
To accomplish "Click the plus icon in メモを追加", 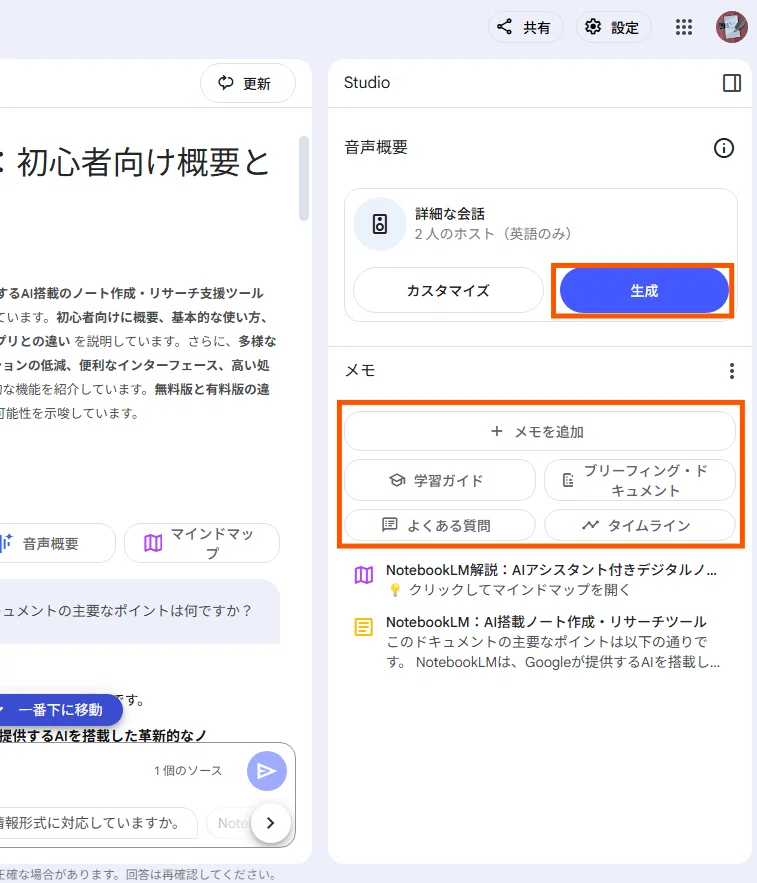I will pos(496,431).
